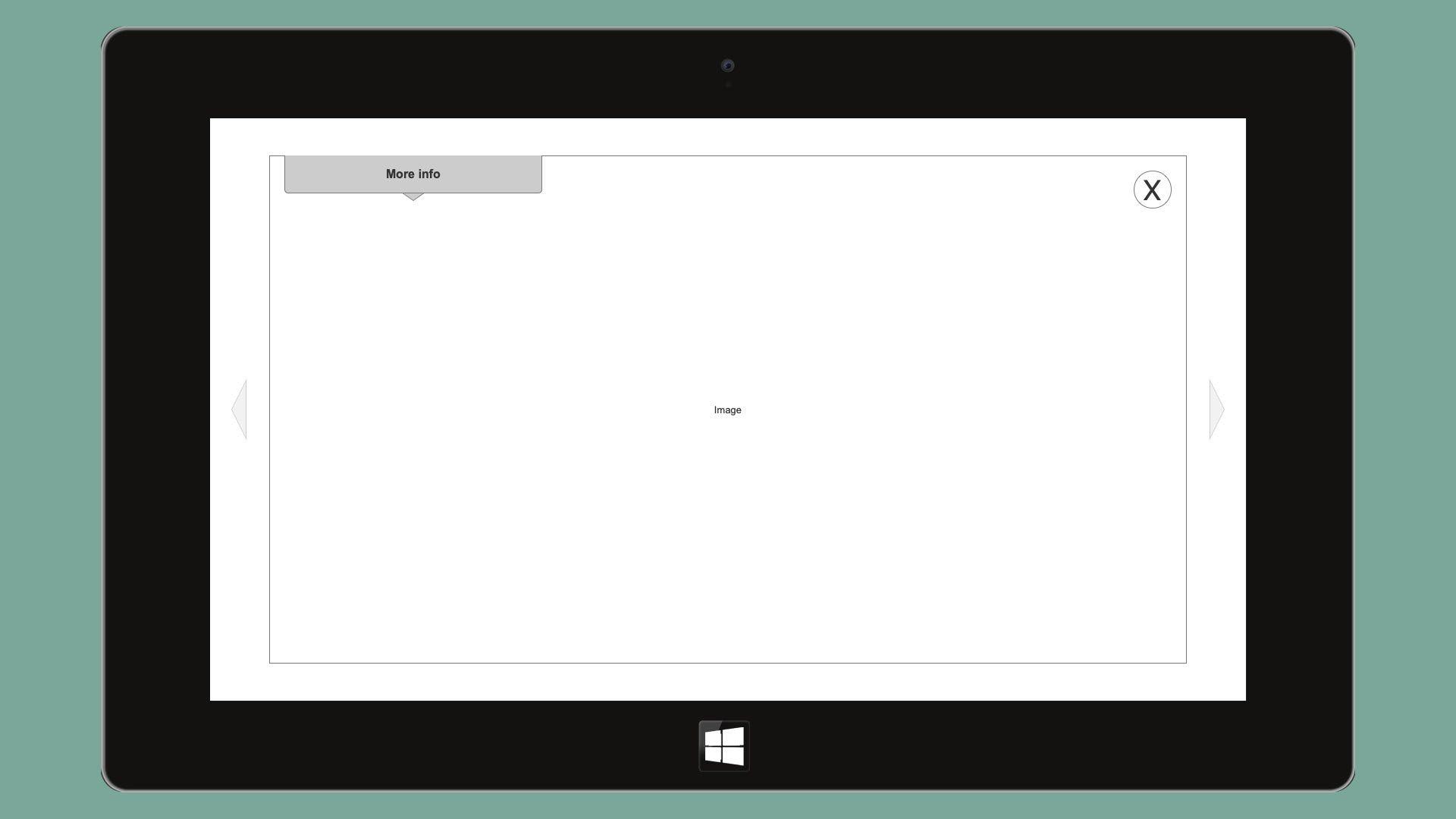Screen dimensions: 1456x819
Task: Click the 'Image' placeholder label
Action: tap(727, 410)
